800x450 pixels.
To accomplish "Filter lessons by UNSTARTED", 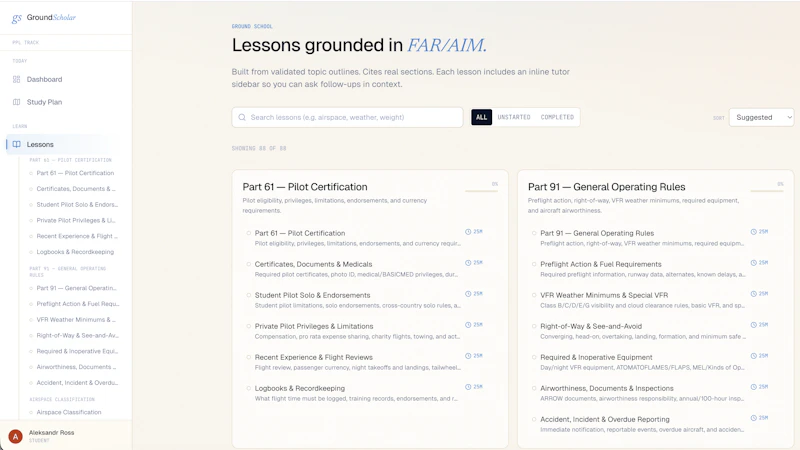I will [x=514, y=117].
